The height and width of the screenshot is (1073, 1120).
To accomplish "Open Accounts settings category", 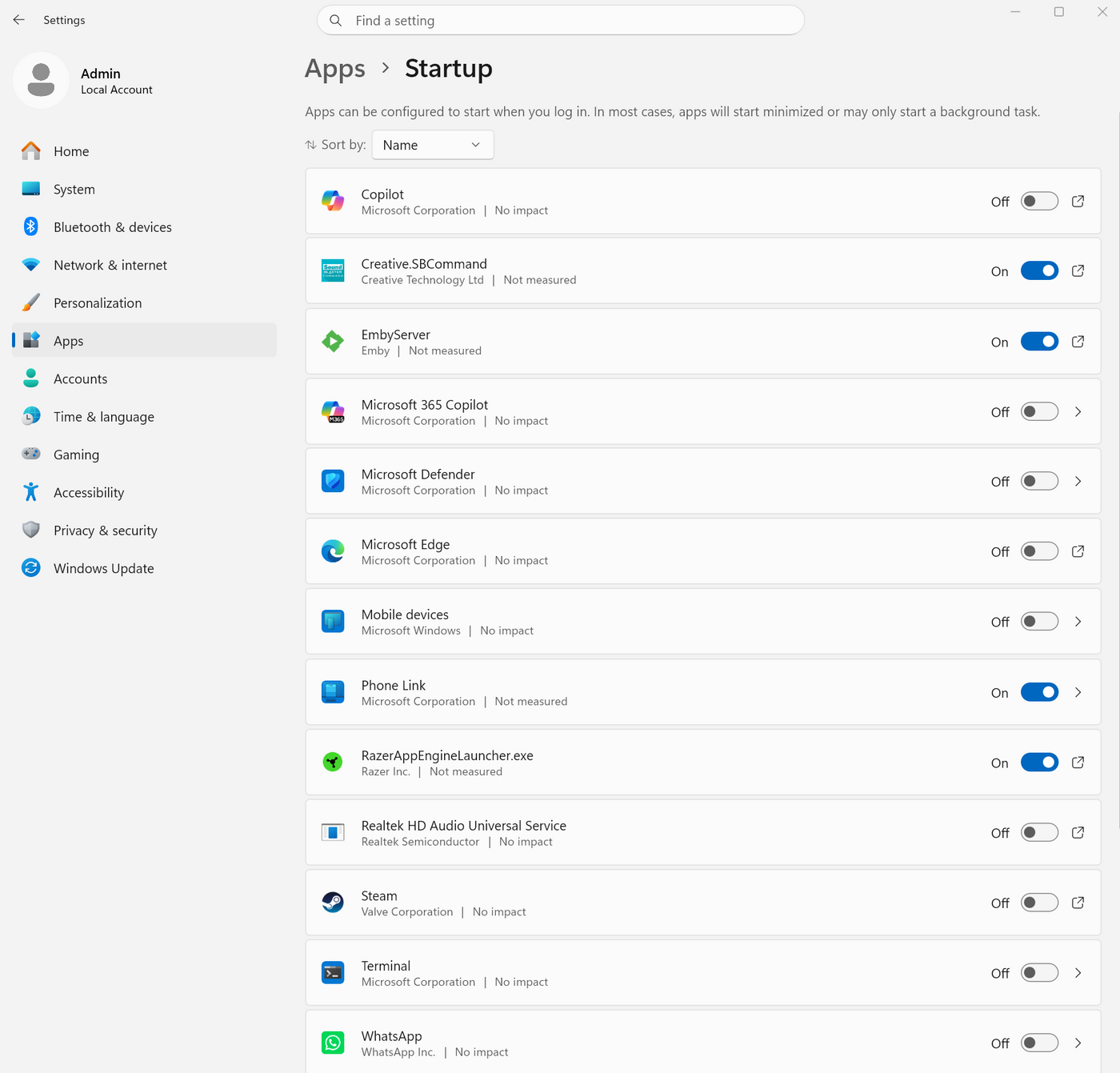I will pos(144,378).
